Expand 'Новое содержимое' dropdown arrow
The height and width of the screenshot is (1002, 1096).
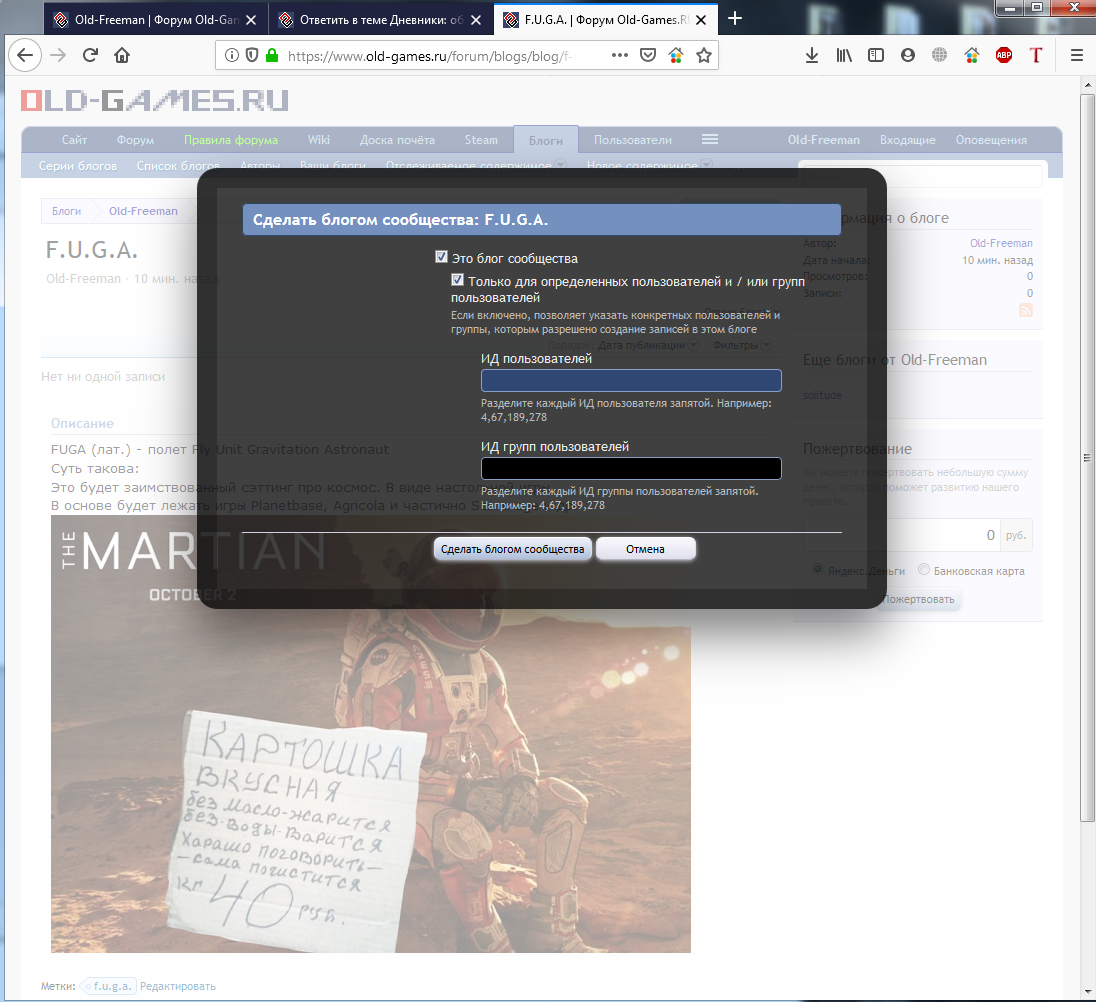[707, 164]
